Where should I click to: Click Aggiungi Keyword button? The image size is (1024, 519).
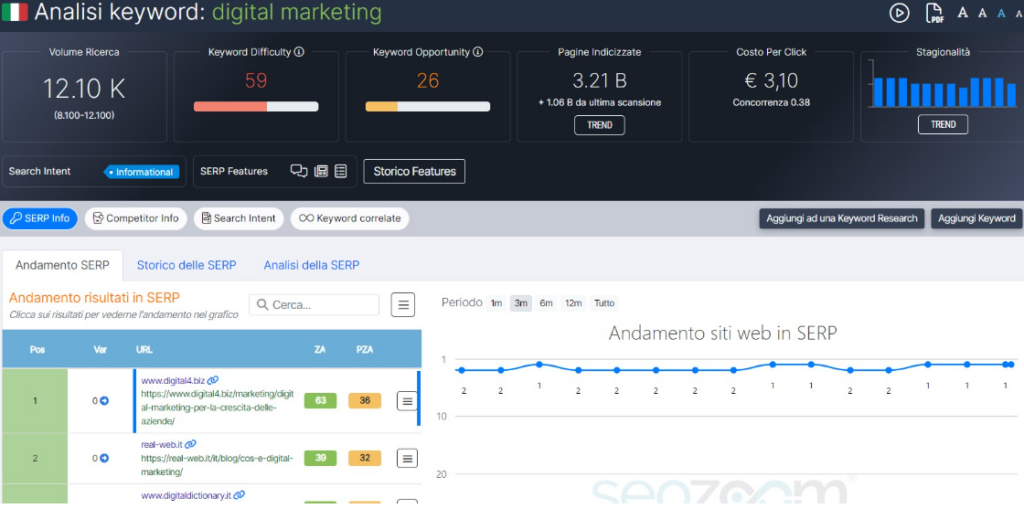tap(977, 218)
